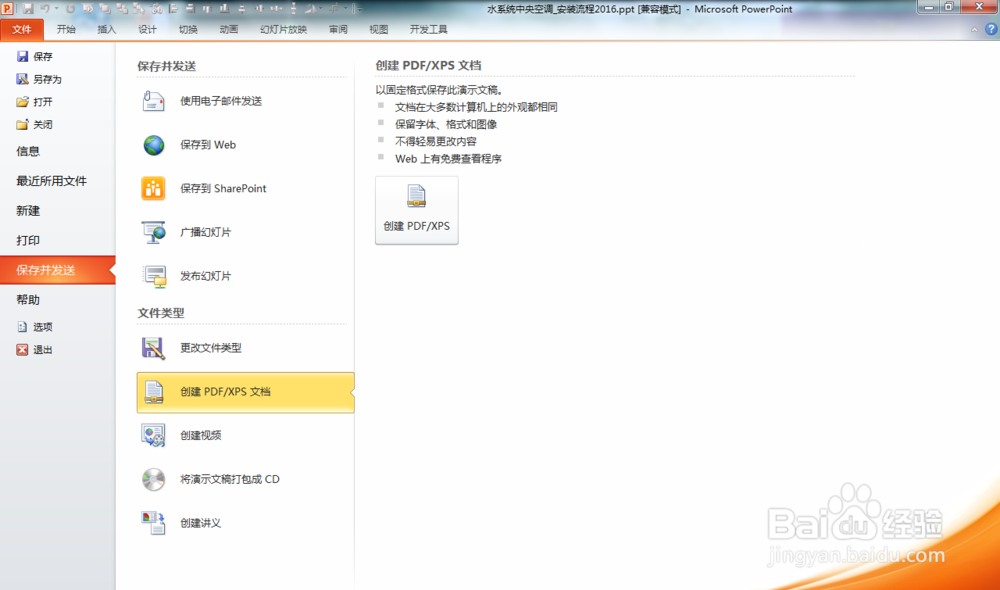Viewport: 1000px width, 590px height.
Task: Click the publish slides icon
Action: (x=154, y=276)
